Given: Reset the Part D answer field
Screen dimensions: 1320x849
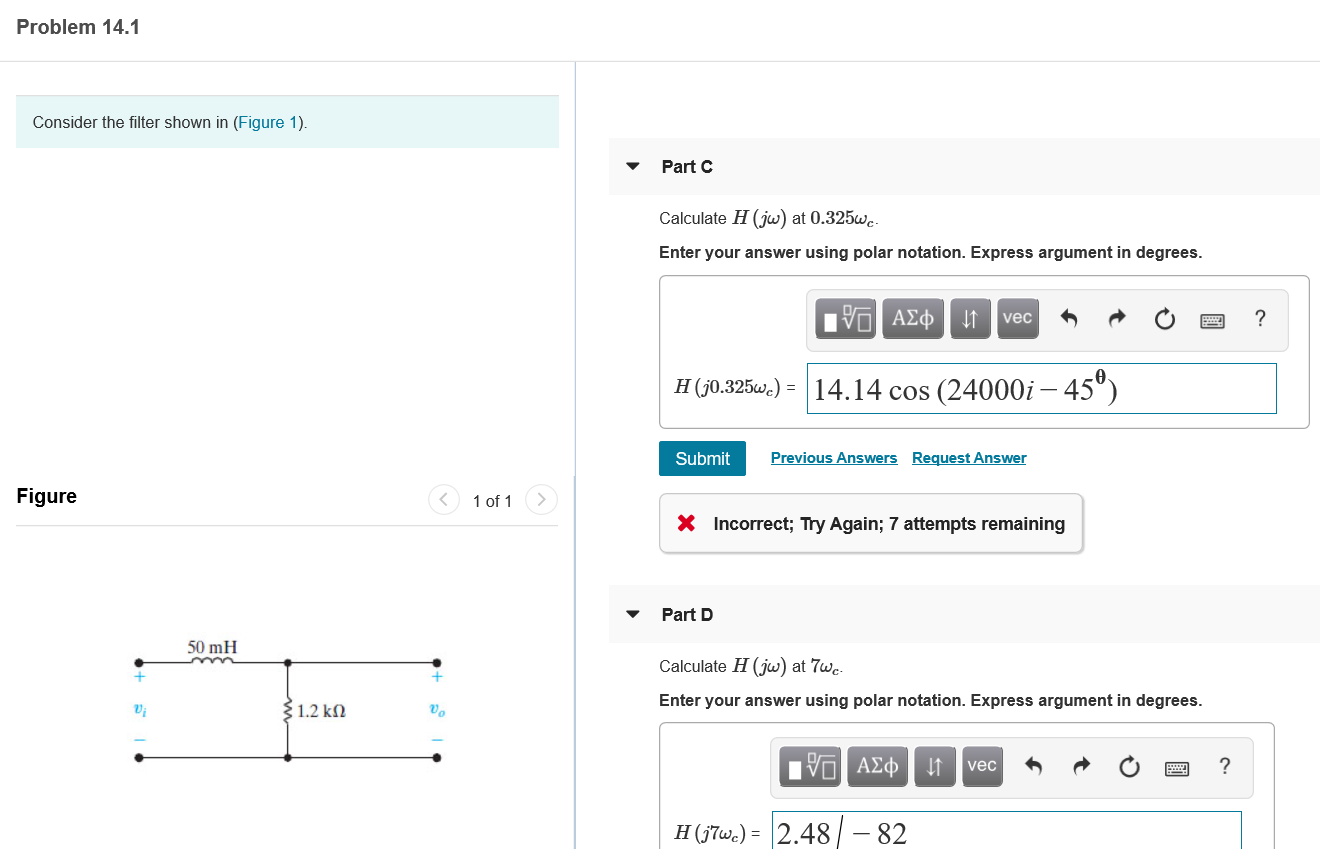Looking at the screenshot, I should [x=1130, y=768].
